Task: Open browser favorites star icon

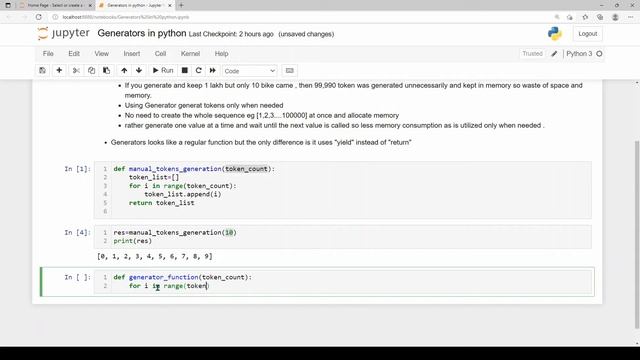Action: [x=585, y=17]
